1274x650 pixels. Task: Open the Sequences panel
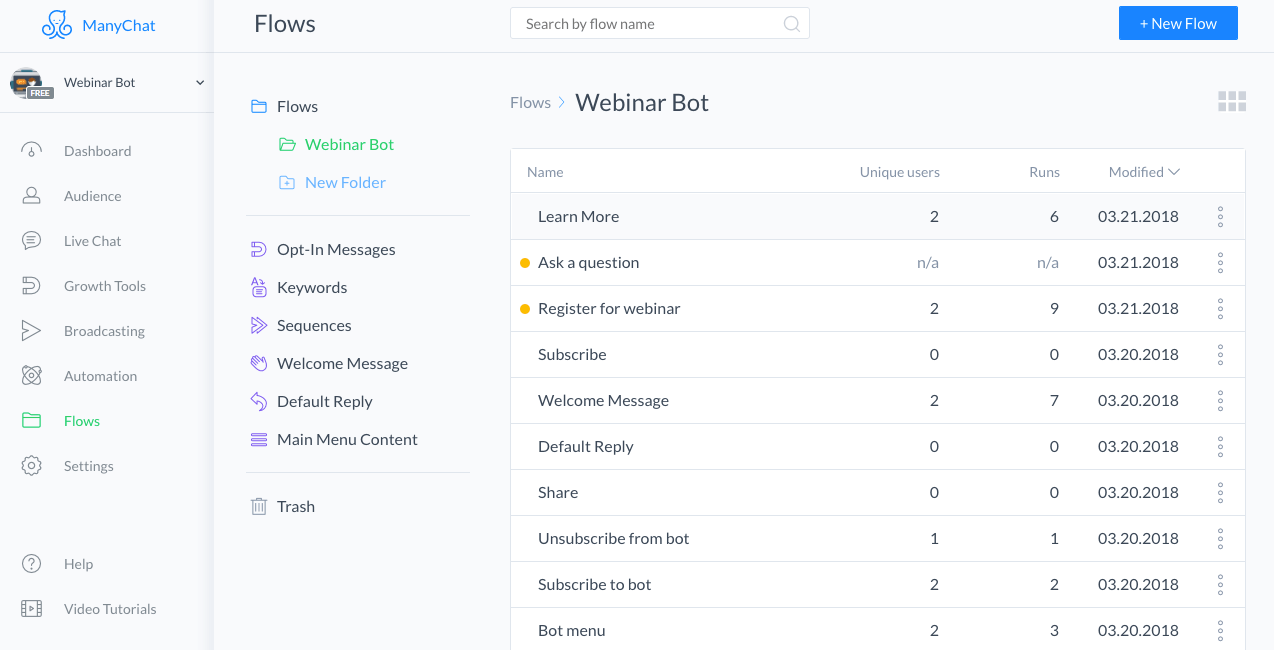(314, 325)
